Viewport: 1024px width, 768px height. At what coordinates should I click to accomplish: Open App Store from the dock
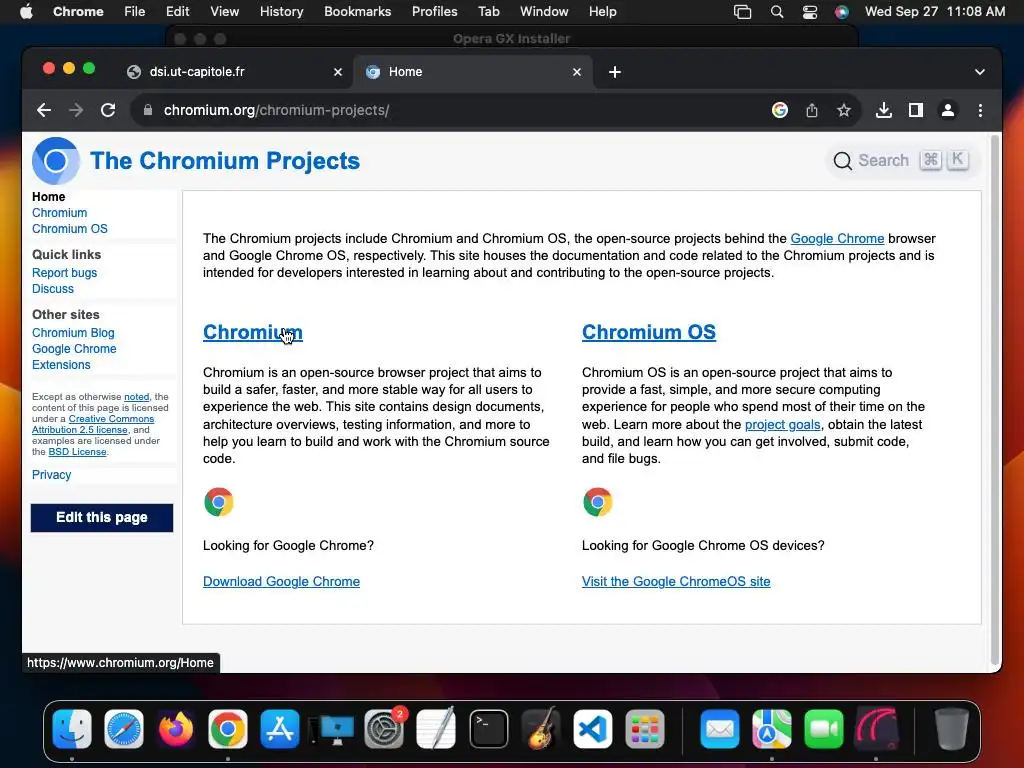pos(280,729)
